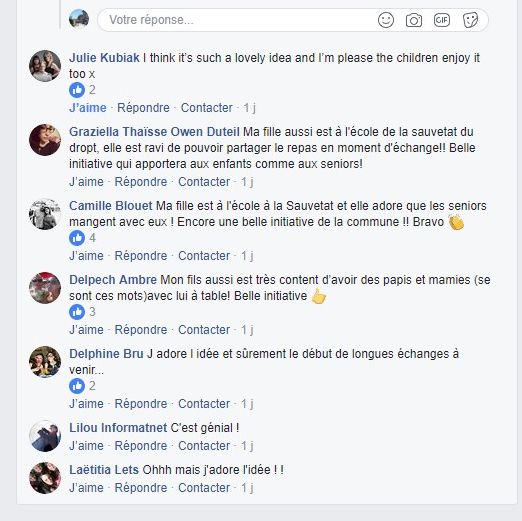Reply to Lilou Informatnet's comment

(141, 446)
